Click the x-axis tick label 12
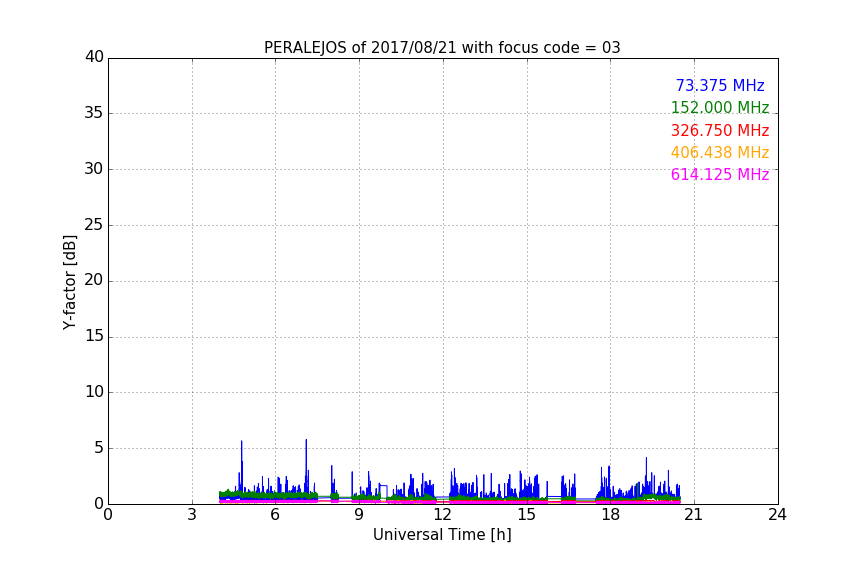 [443, 515]
